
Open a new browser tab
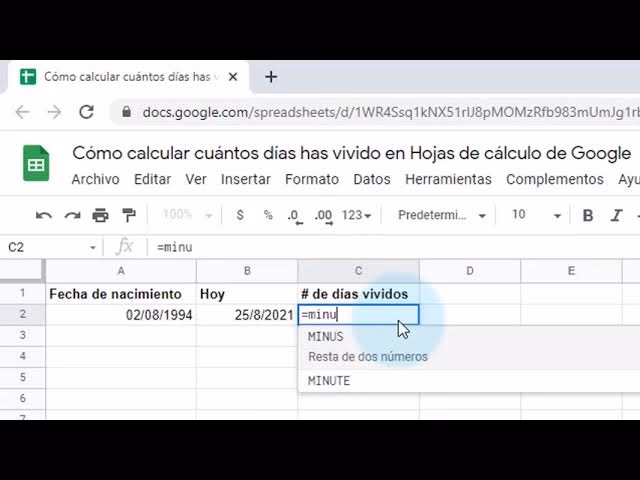point(271,77)
